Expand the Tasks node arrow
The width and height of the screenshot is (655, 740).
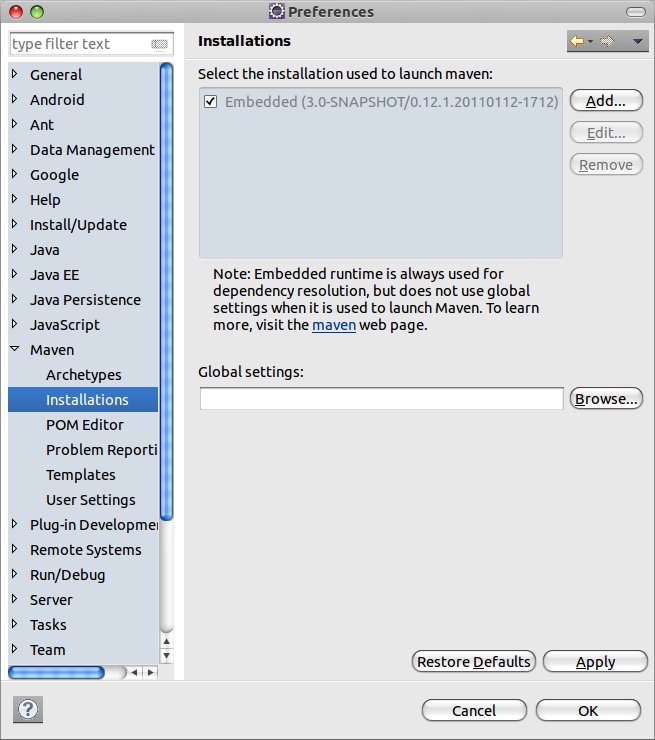click(15, 624)
